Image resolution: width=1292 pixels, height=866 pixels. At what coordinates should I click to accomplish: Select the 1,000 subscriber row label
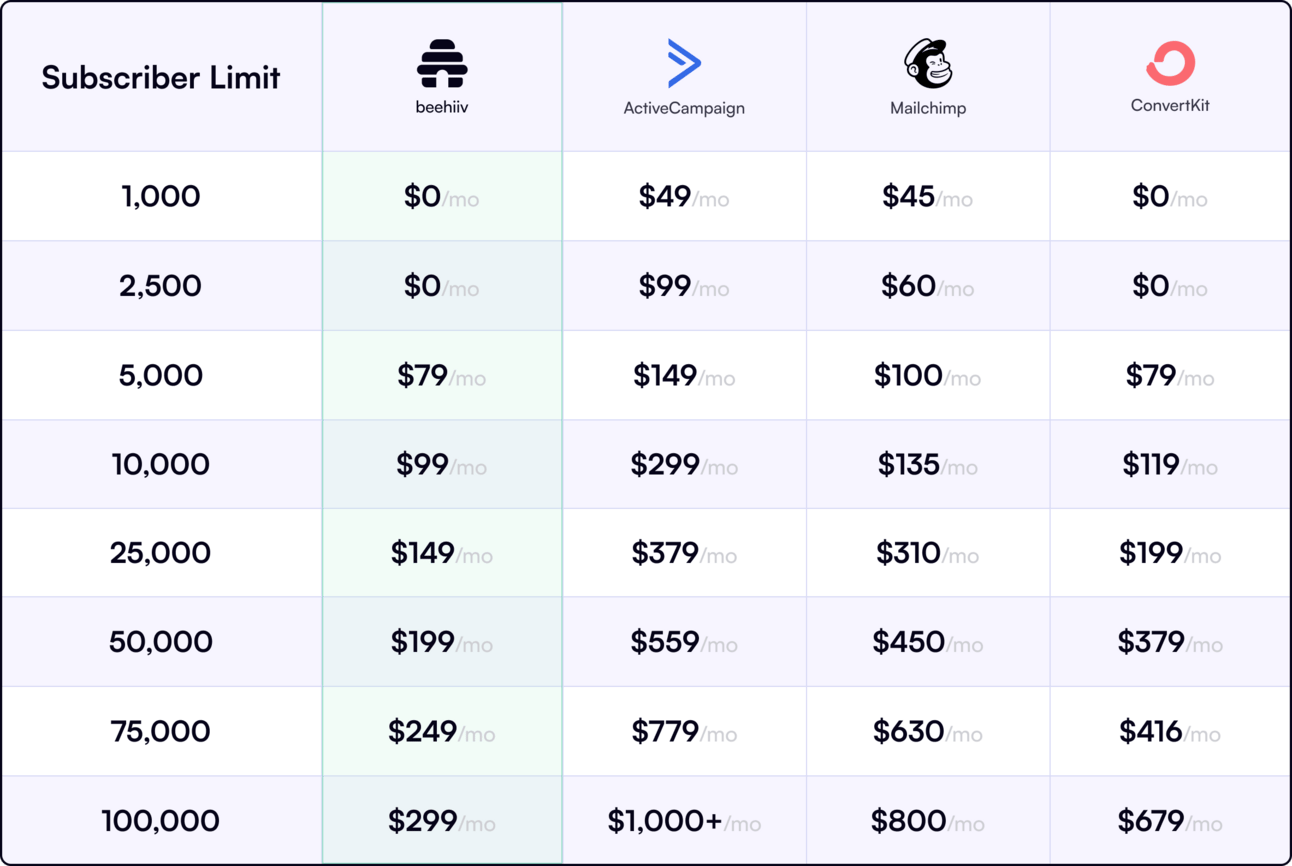point(161,196)
